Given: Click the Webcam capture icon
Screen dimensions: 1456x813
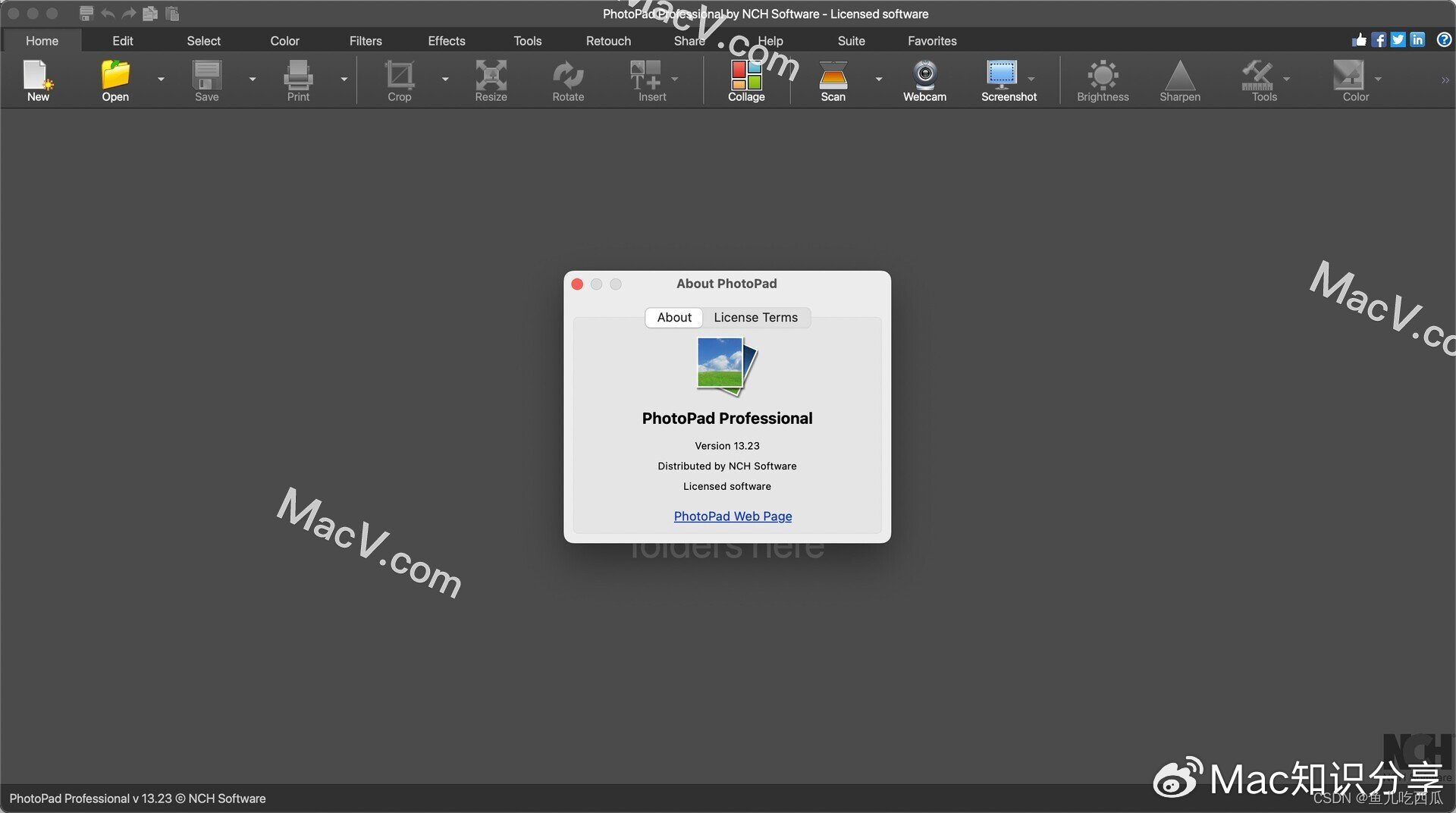Looking at the screenshot, I should (x=924, y=80).
